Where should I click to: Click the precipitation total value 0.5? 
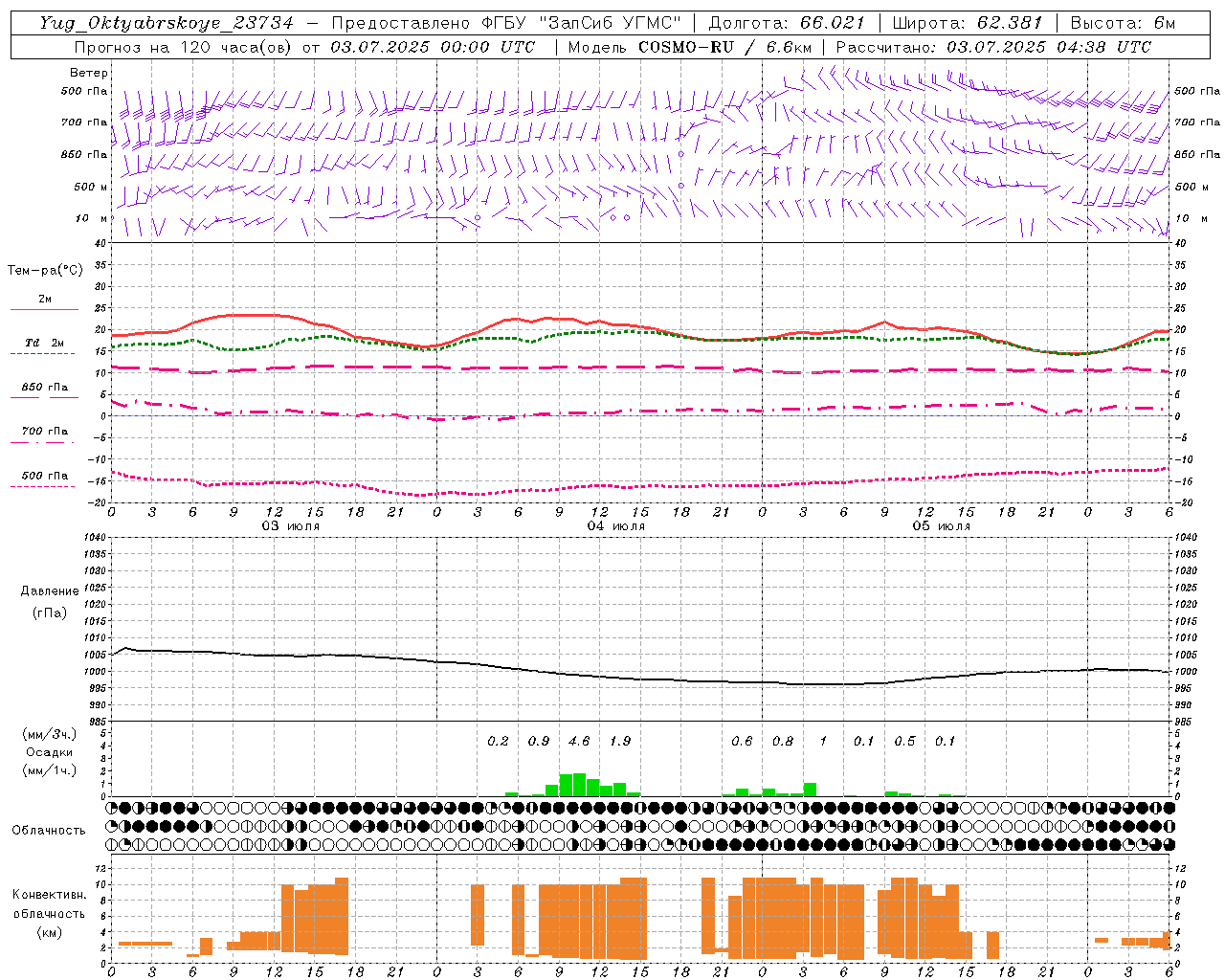(904, 742)
